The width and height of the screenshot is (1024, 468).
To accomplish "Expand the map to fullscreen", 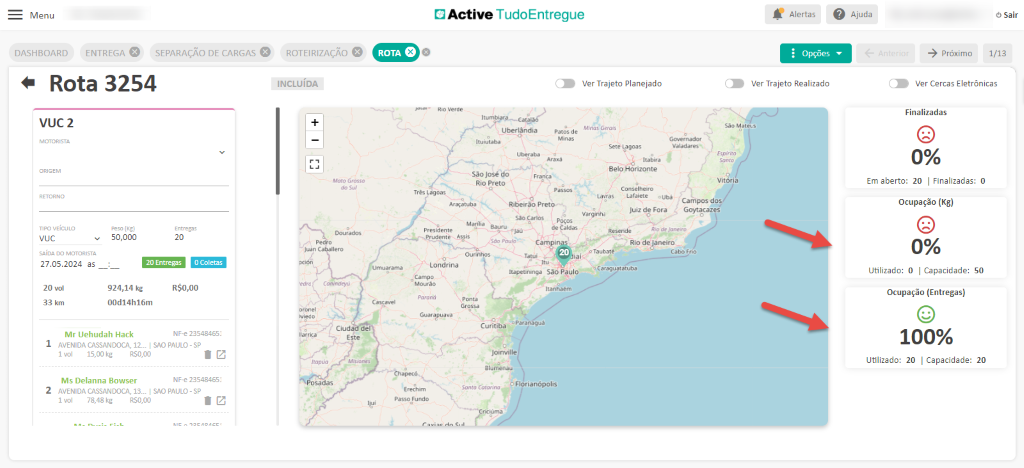I will [x=315, y=164].
